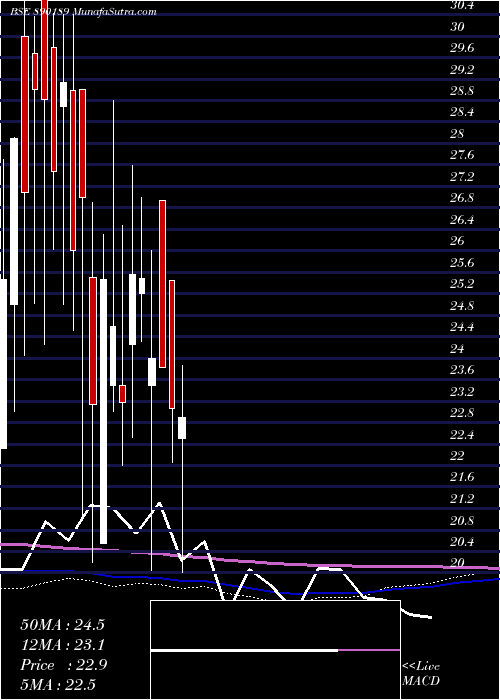Click the 20.8 axis label
The height and width of the screenshot is (700, 500).
[462, 520]
